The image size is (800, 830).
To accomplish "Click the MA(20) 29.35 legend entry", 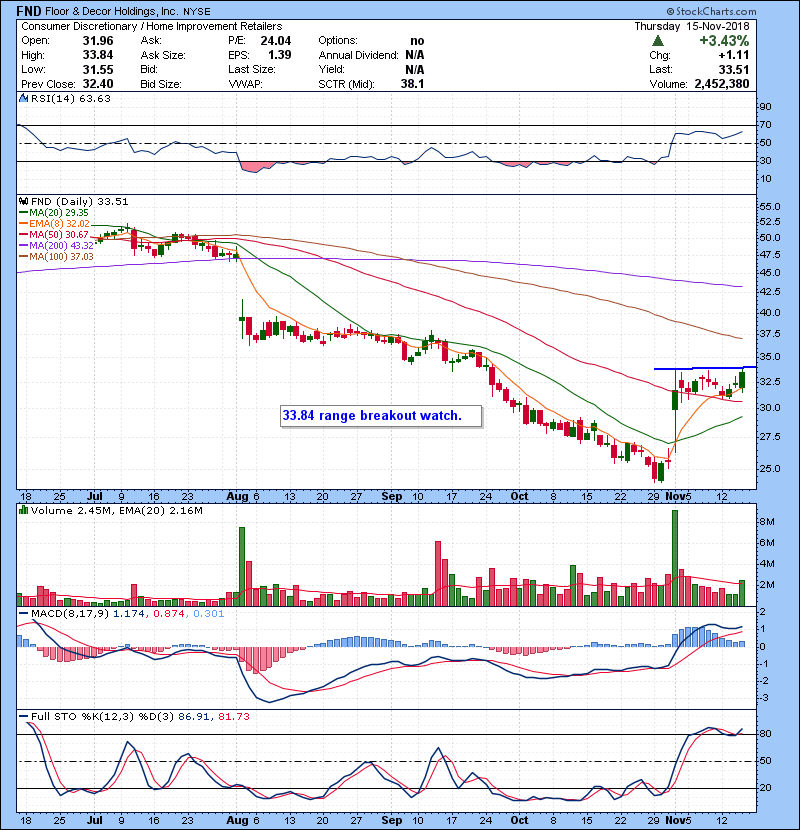I will pos(55,213).
